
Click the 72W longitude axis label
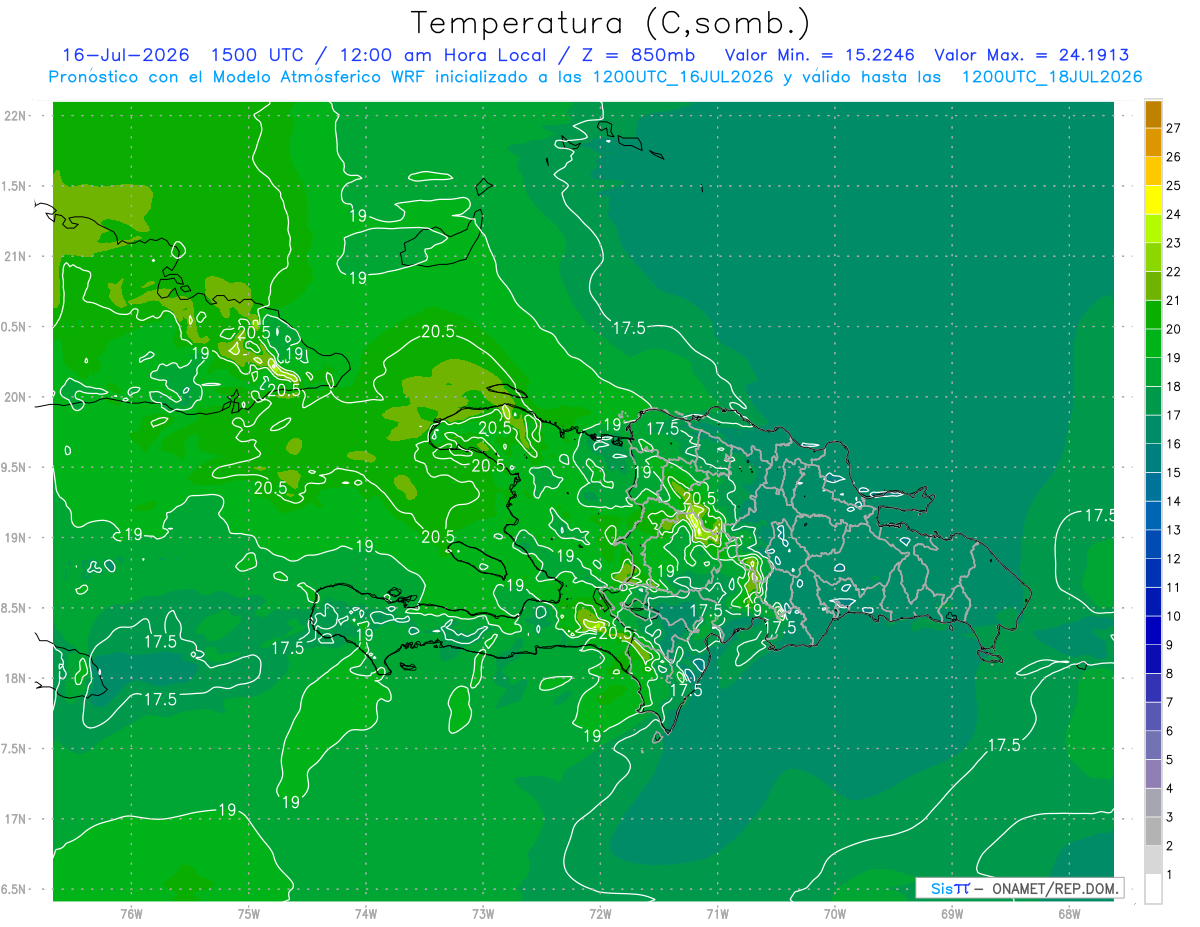(x=600, y=914)
